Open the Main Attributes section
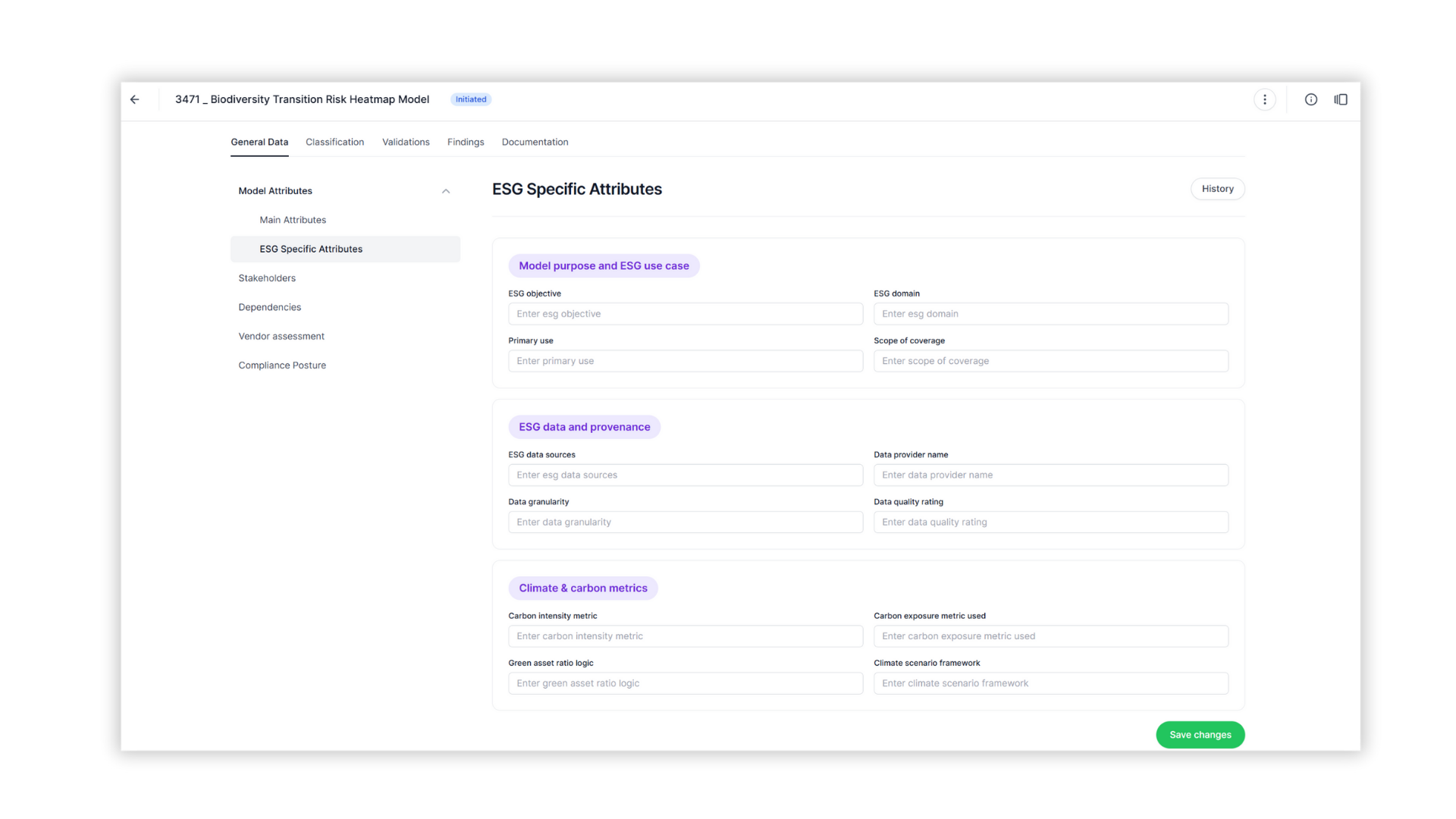This screenshot has width=1456, height=819. [293, 220]
